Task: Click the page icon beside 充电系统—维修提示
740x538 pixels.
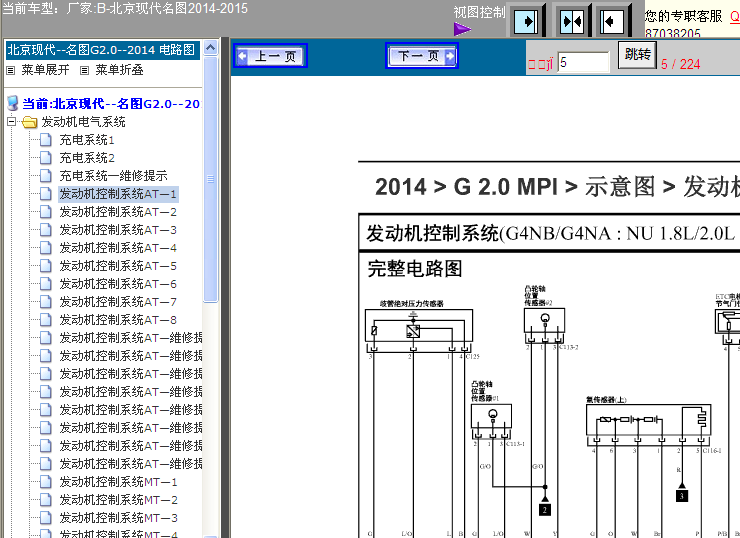Action: coord(46,176)
